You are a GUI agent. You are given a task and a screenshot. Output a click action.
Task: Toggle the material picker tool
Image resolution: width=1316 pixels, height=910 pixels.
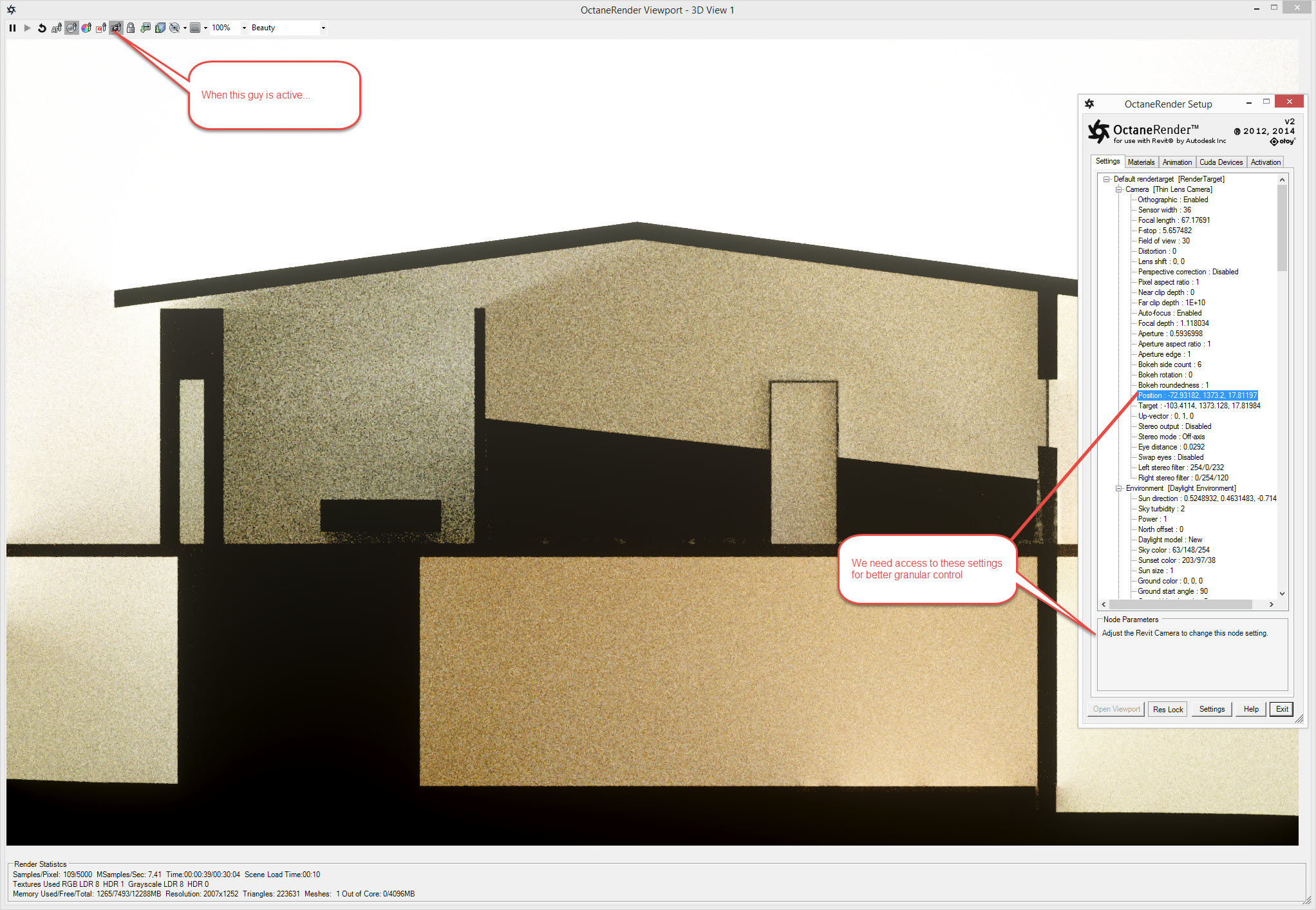point(71,28)
